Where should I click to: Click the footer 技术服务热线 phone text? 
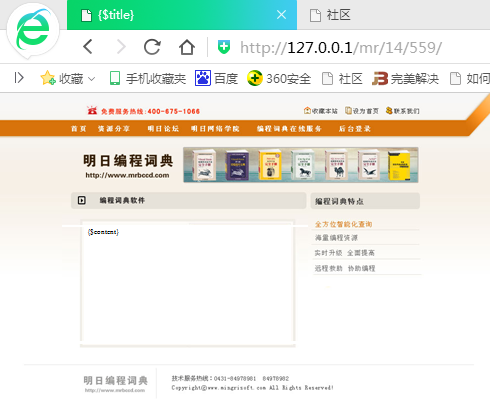[x=230, y=378]
